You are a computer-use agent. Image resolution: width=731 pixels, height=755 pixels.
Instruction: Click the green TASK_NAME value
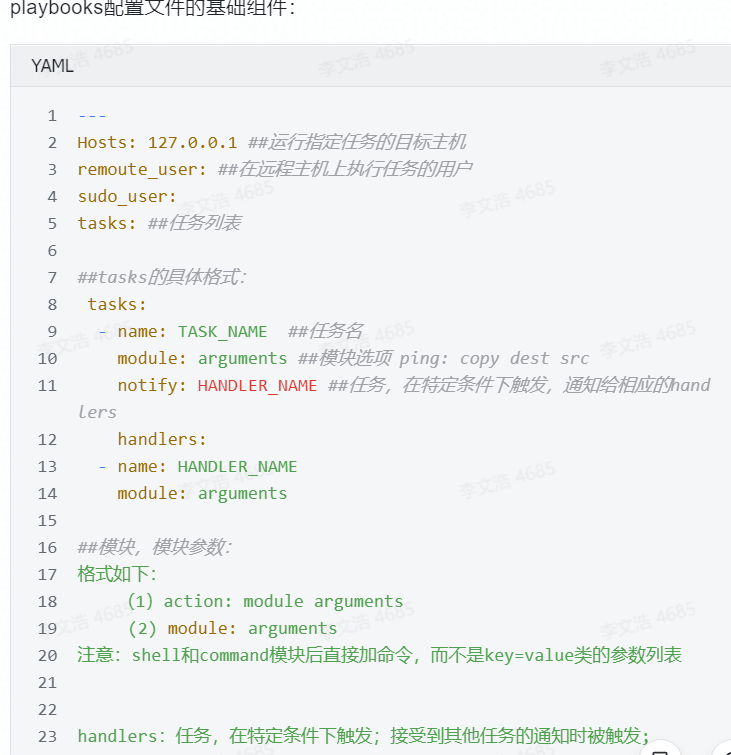pyautogui.click(x=222, y=331)
